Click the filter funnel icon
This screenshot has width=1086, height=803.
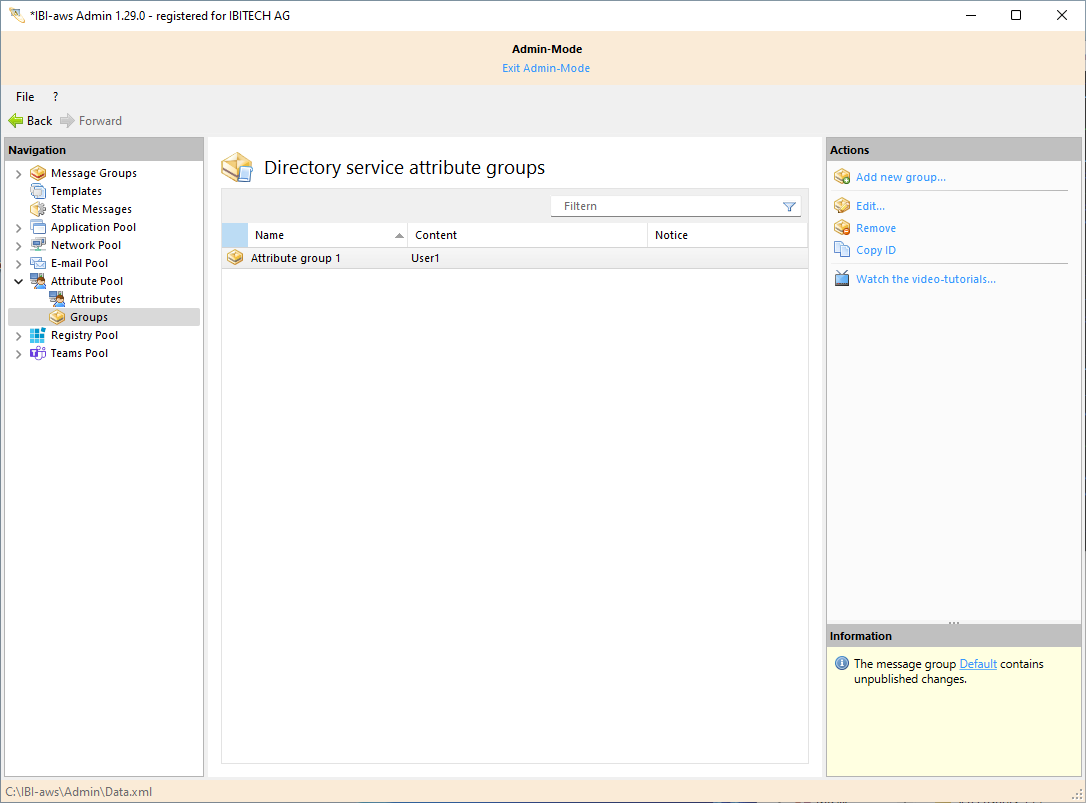click(789, 206)
